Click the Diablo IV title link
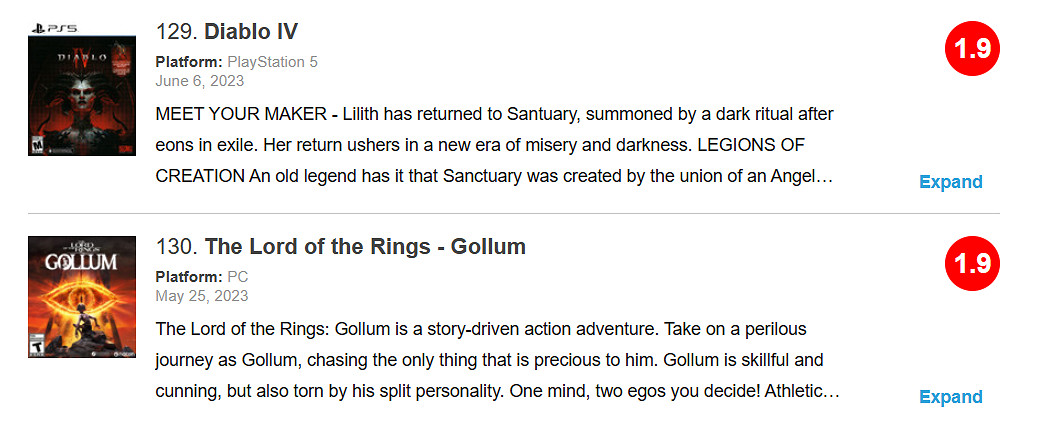 pyautogui.click(x=251, y=32)
